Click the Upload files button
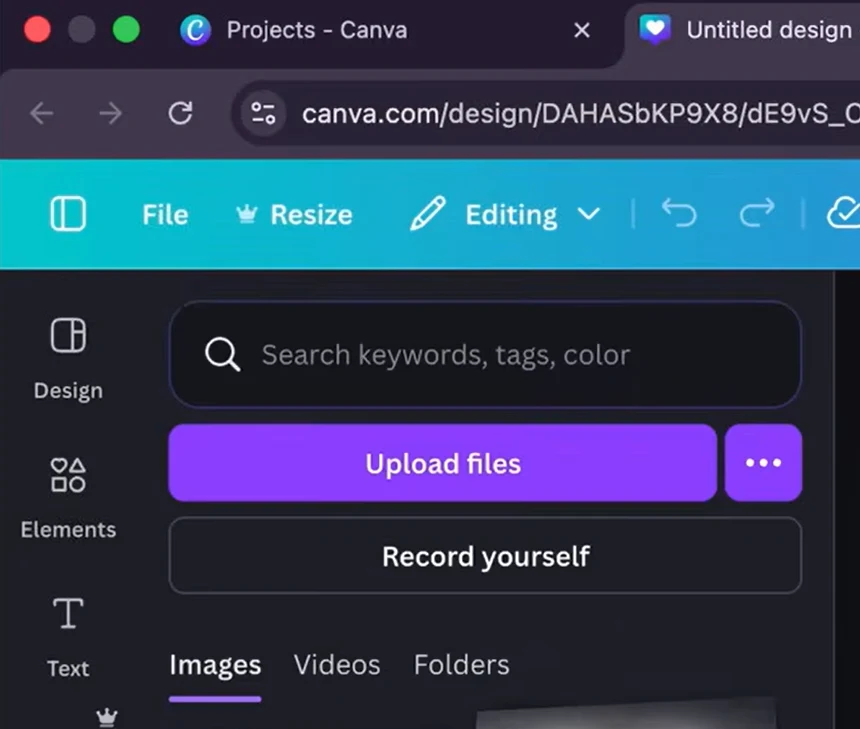 pos(443,463)
